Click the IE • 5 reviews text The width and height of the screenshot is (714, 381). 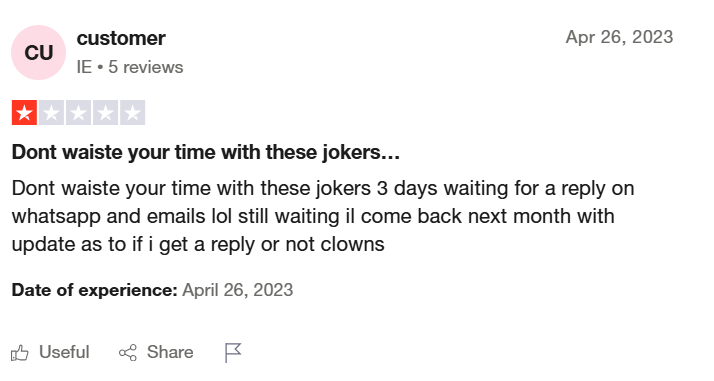[x=130, y=67]
